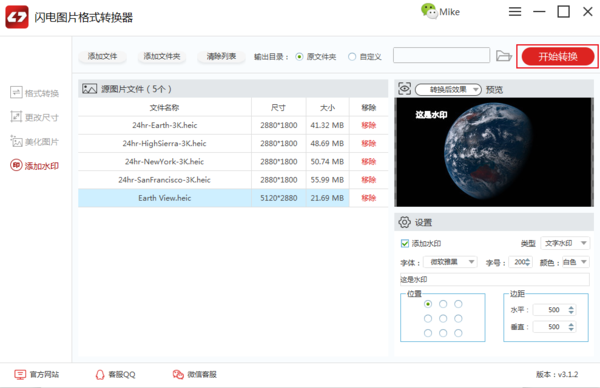The height and width of the screenshot is (388, 600).
Task: Click the 添加文件 button
Action: tap(102, 56)
